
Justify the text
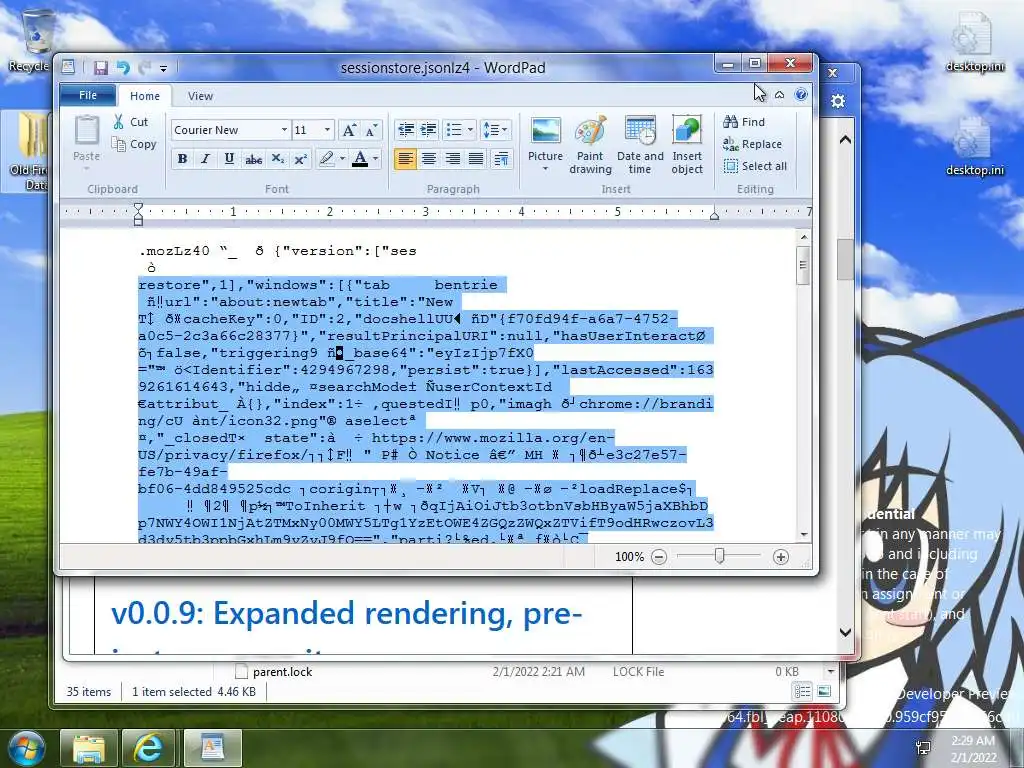(x=476, y=159)
